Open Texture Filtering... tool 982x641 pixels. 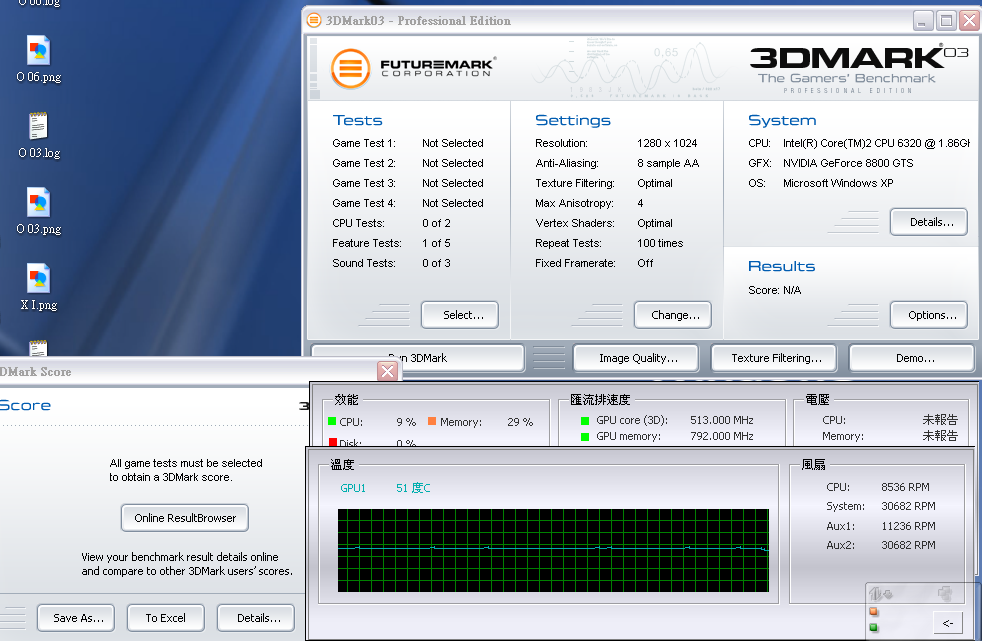coord(776,358)
